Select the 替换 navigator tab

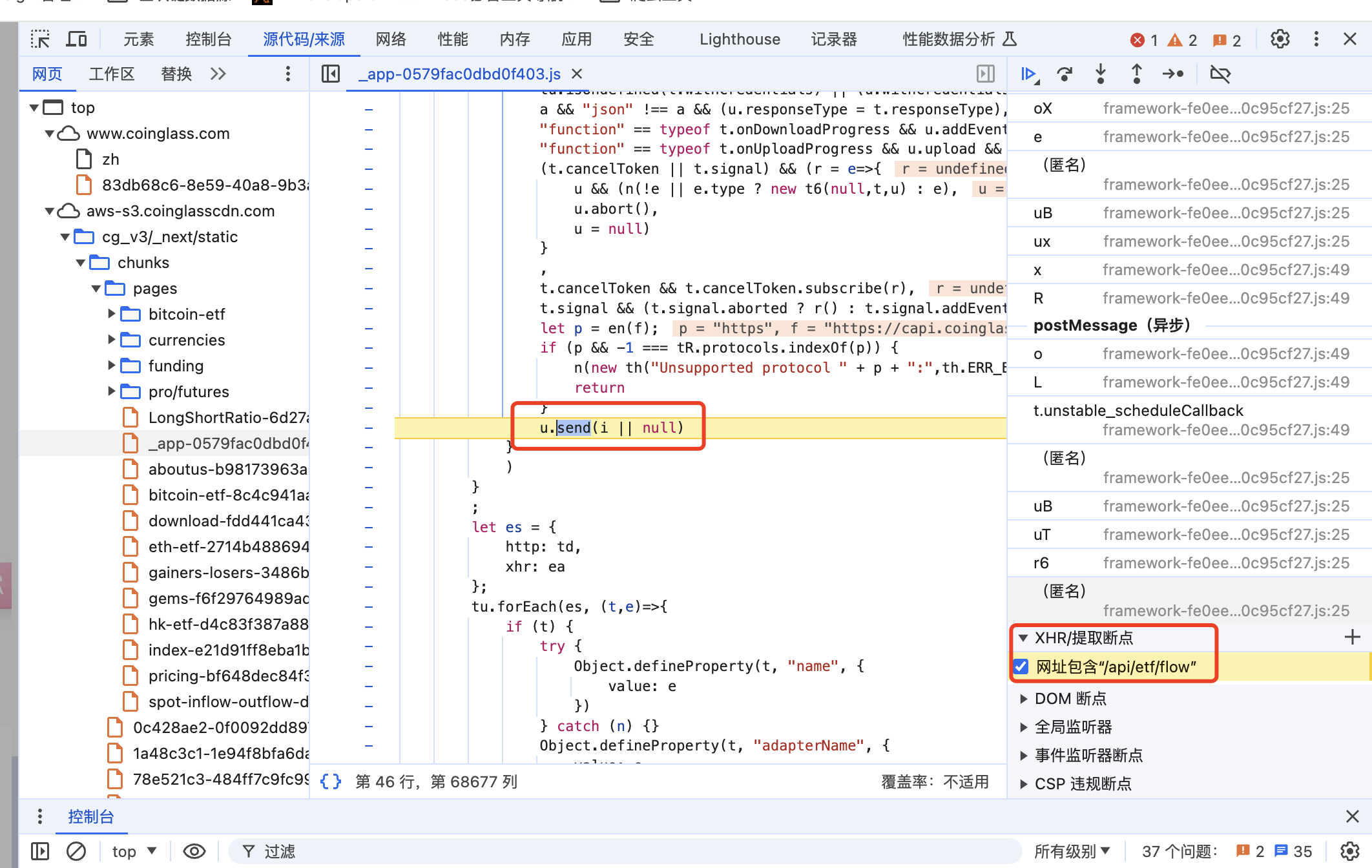[x=176, y=74]
